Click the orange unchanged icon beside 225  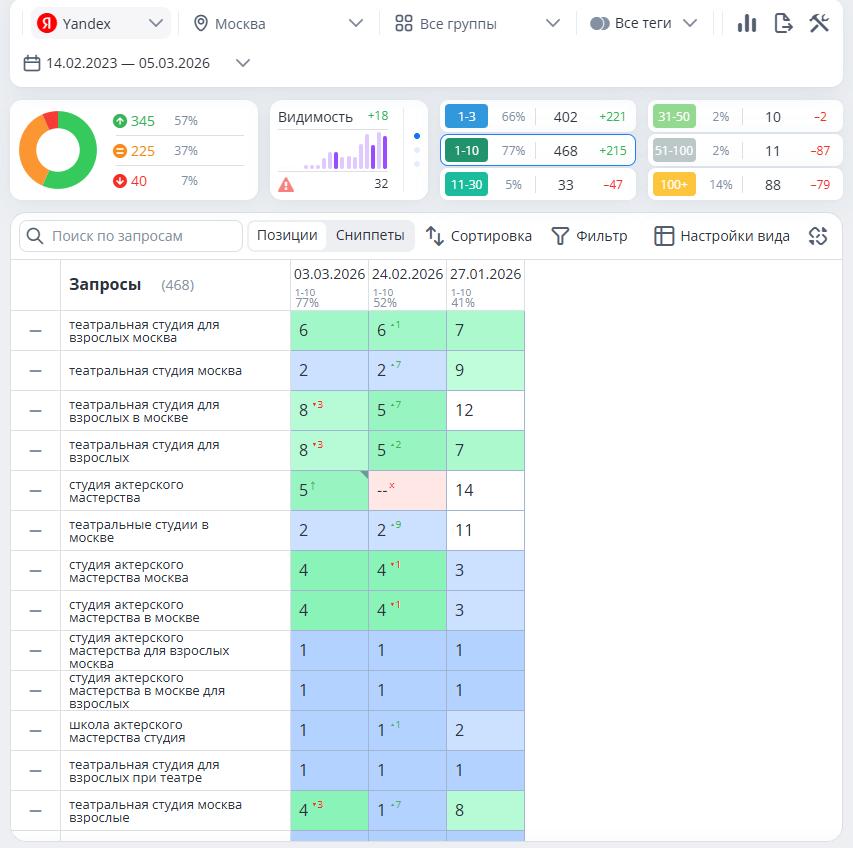120,151
